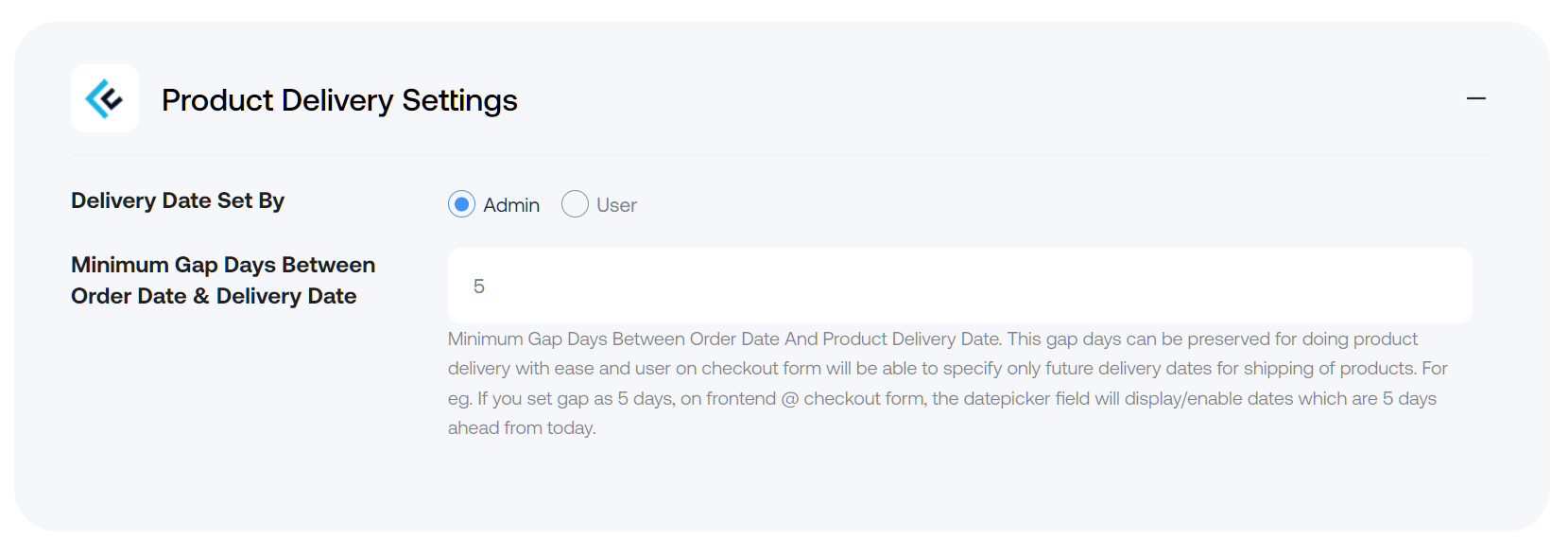Click the Order Date & Delivery Date text
The height and width of the screenshot is (556, 1568).
tap(214, 296)
